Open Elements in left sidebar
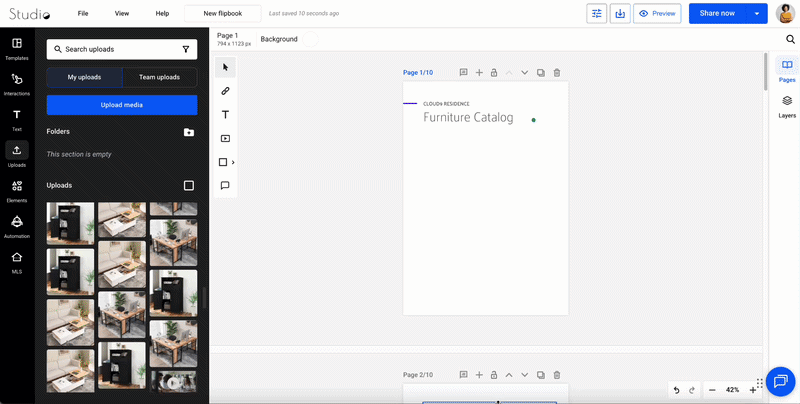Screen dimensions: 800x404 [17, 190]
